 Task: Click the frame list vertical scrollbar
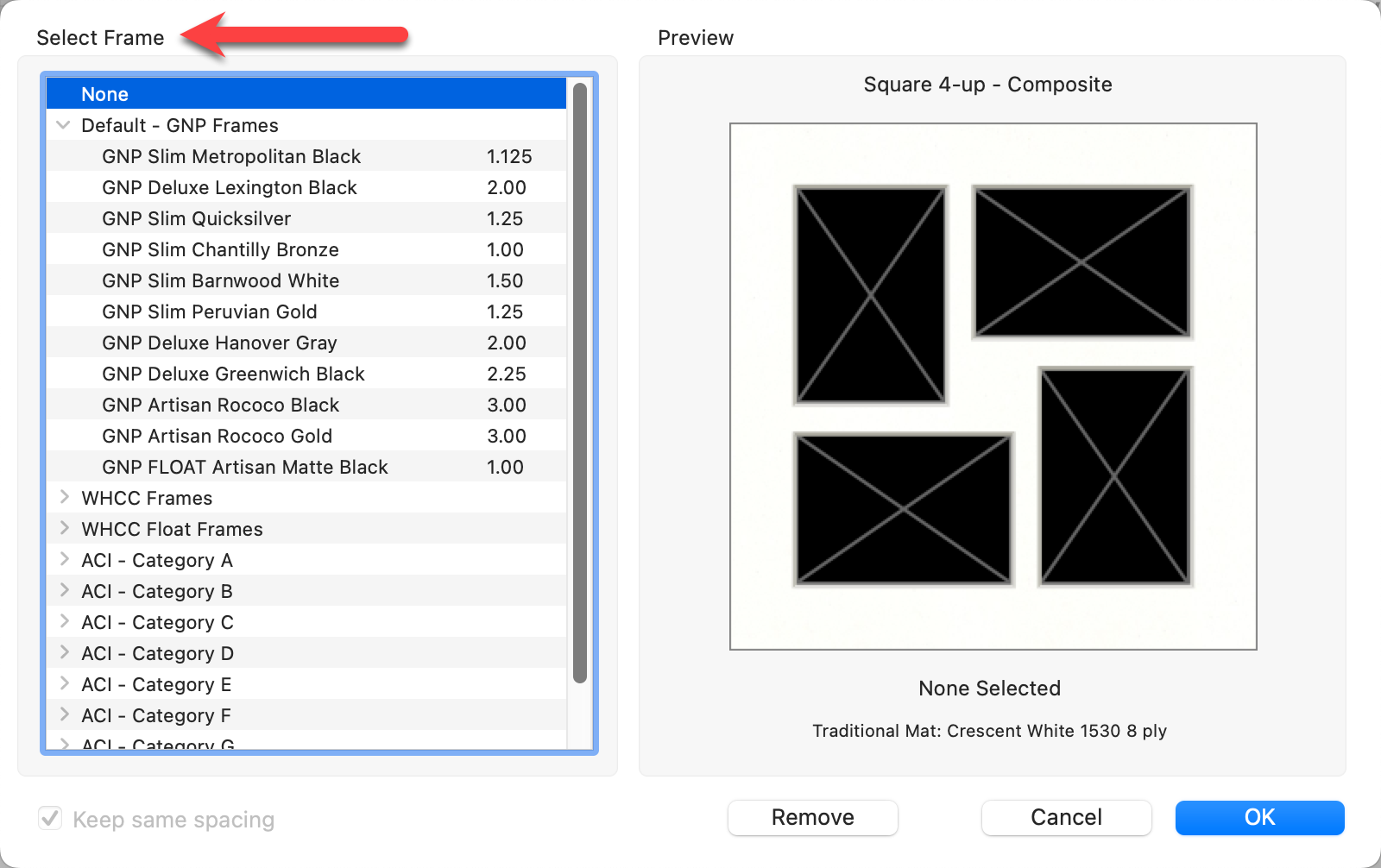(x=580, y=380)
